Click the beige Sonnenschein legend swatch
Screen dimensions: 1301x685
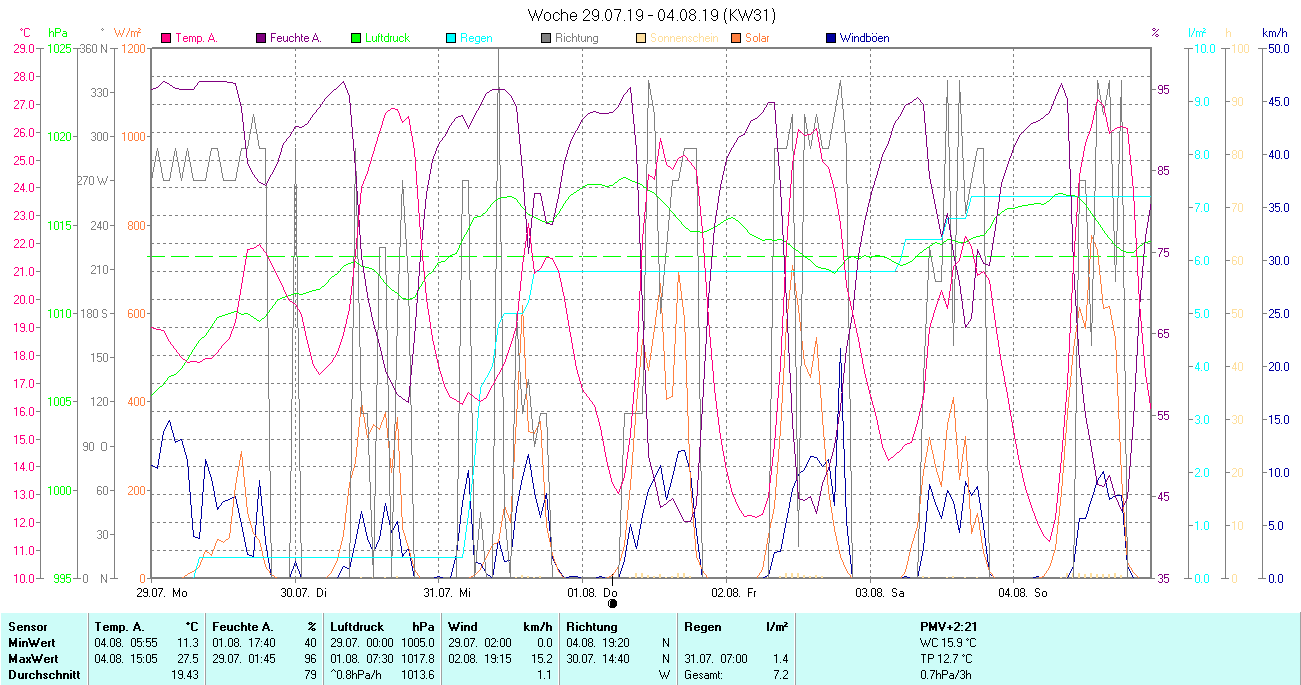[x=641, y=38]
